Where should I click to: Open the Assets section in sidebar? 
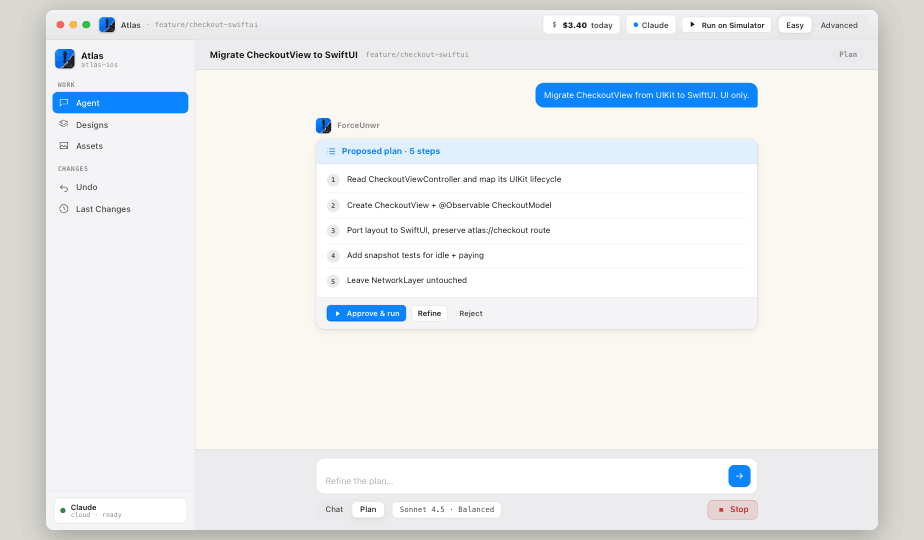point(120,146)
